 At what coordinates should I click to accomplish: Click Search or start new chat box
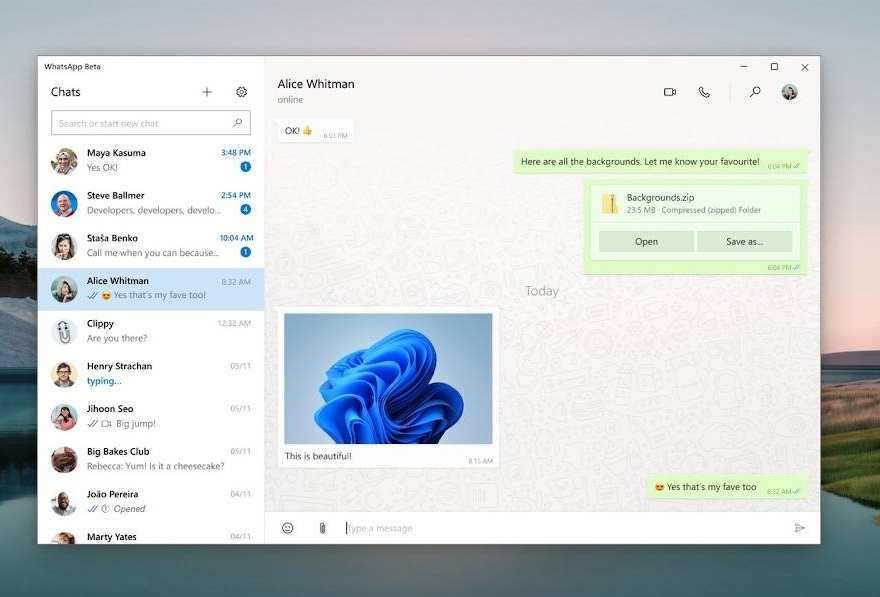tap(150, 123)
